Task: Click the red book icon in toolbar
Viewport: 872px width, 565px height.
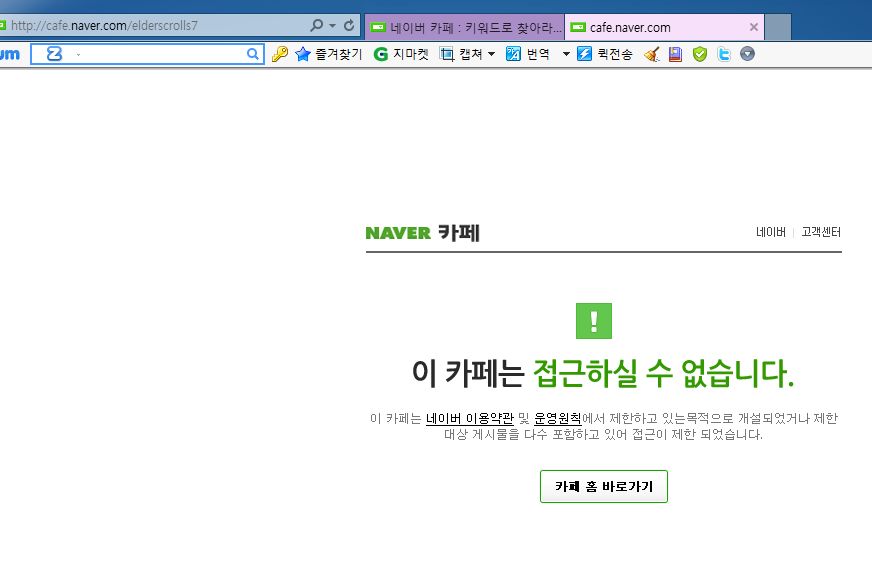Action: [675, 54]
